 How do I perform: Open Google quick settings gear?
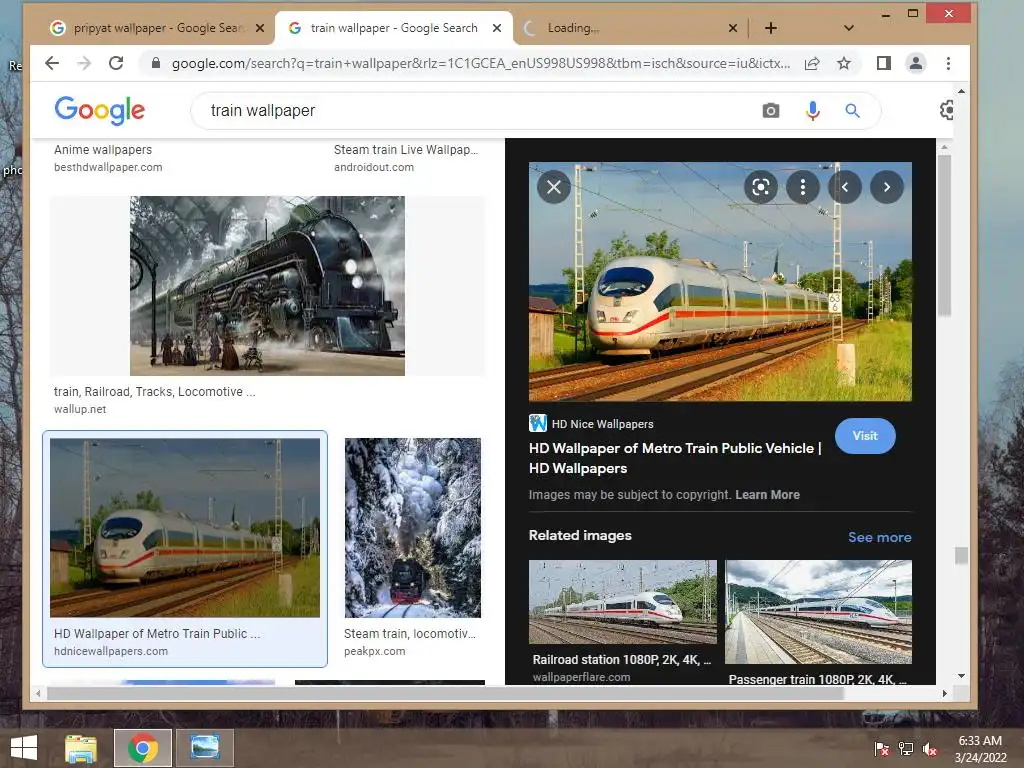tap(946, 110)
